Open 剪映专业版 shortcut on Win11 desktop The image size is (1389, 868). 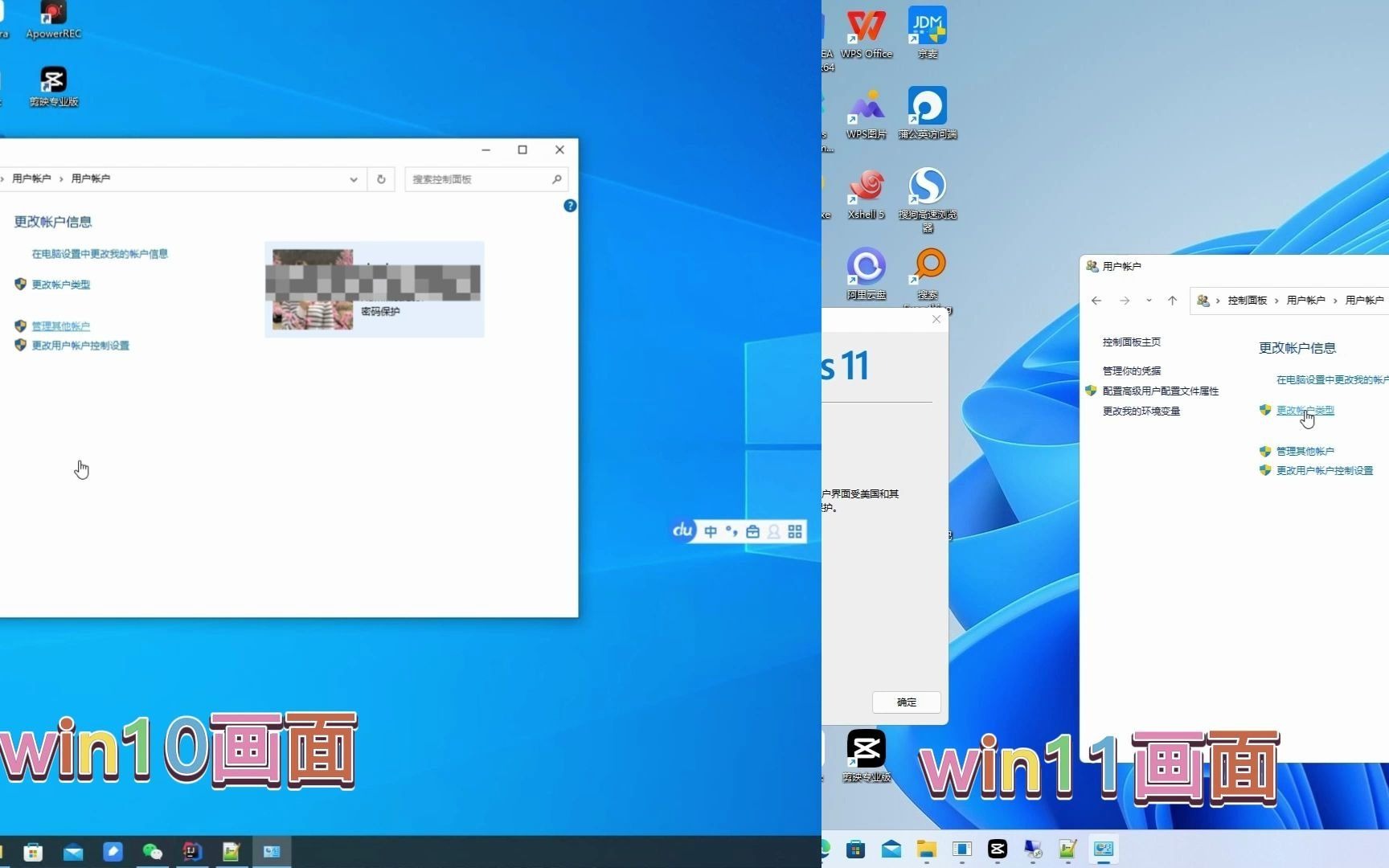point(866,755)
